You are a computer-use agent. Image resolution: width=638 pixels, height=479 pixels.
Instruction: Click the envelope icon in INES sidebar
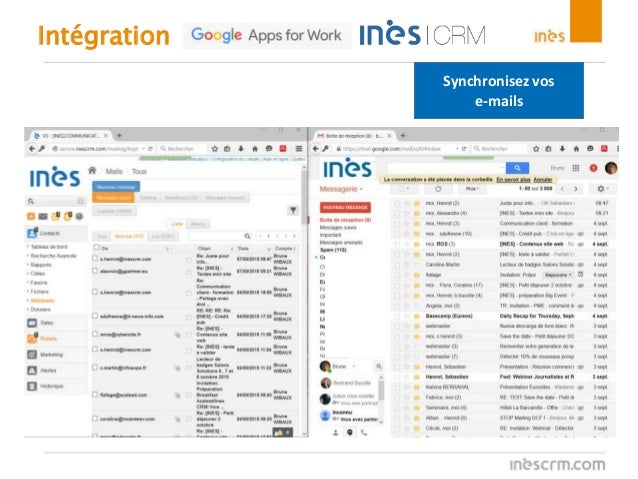click(x=43, y=217)
